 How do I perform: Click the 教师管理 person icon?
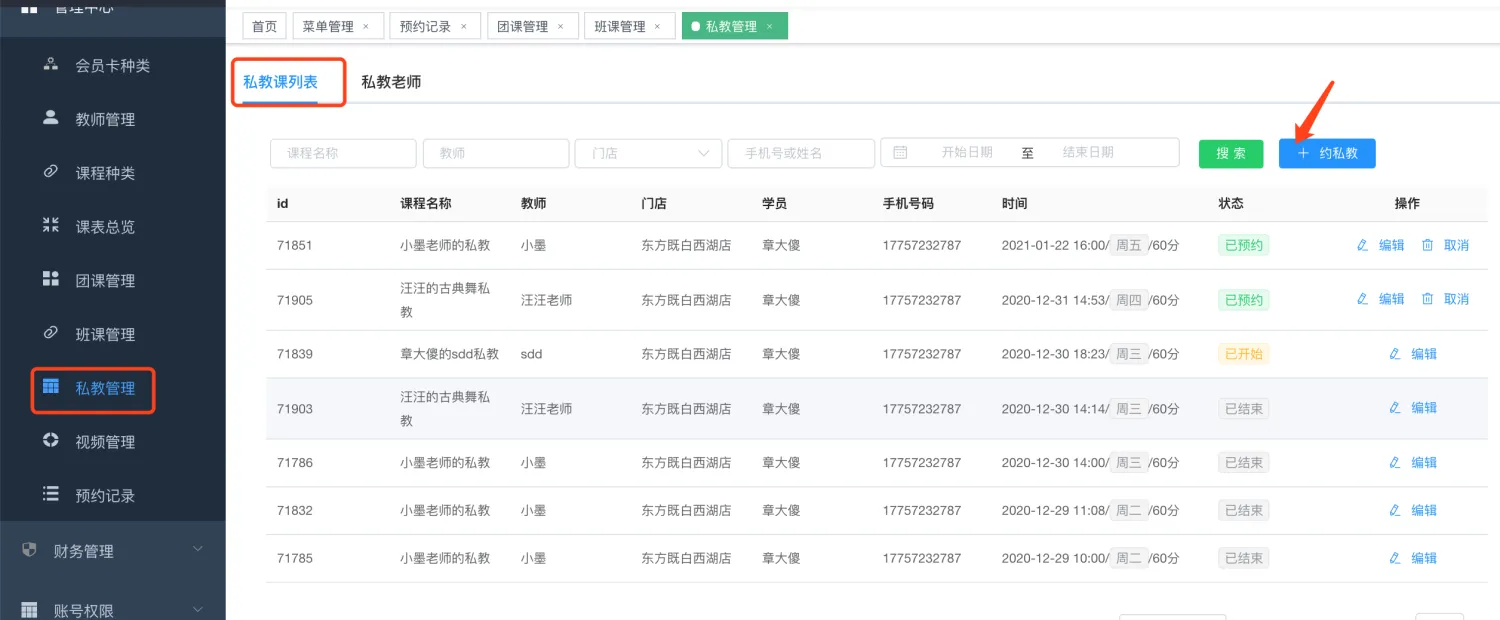(51, 118)
